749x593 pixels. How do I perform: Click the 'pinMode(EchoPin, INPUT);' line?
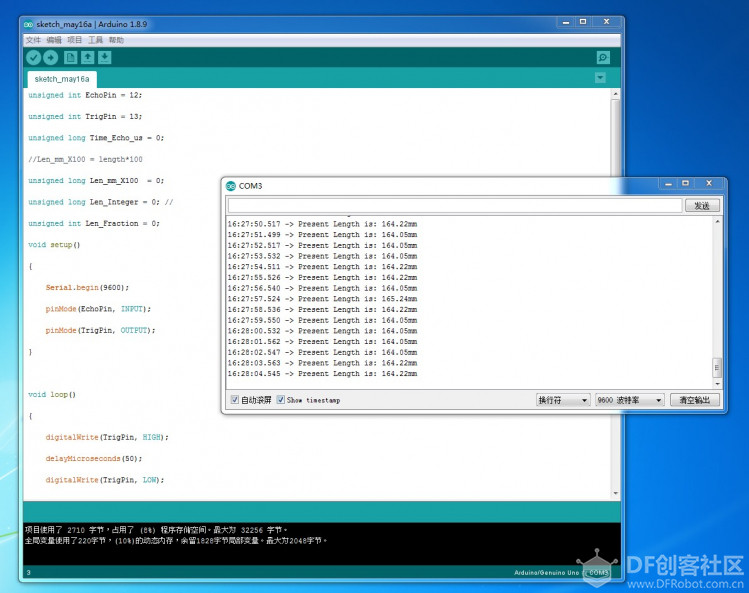pyautogui.click(x=98, y=309)
